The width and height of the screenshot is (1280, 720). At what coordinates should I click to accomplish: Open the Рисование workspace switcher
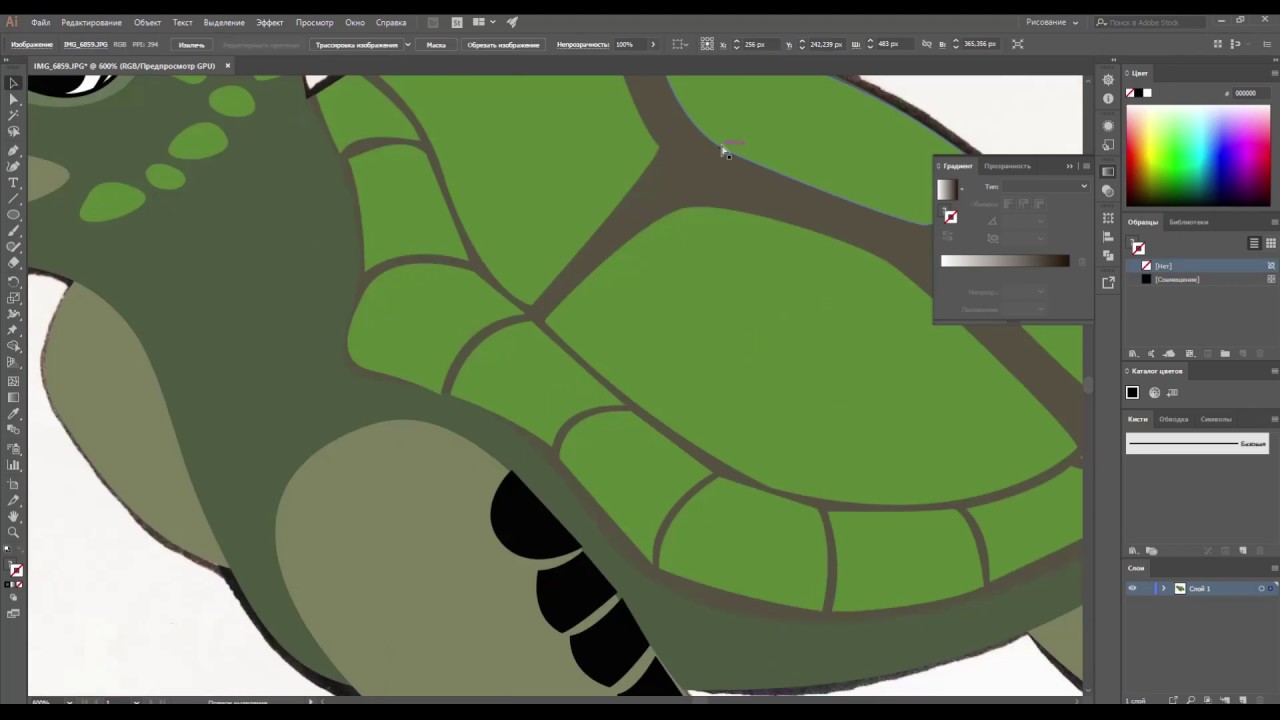[x=1054, y=22]
